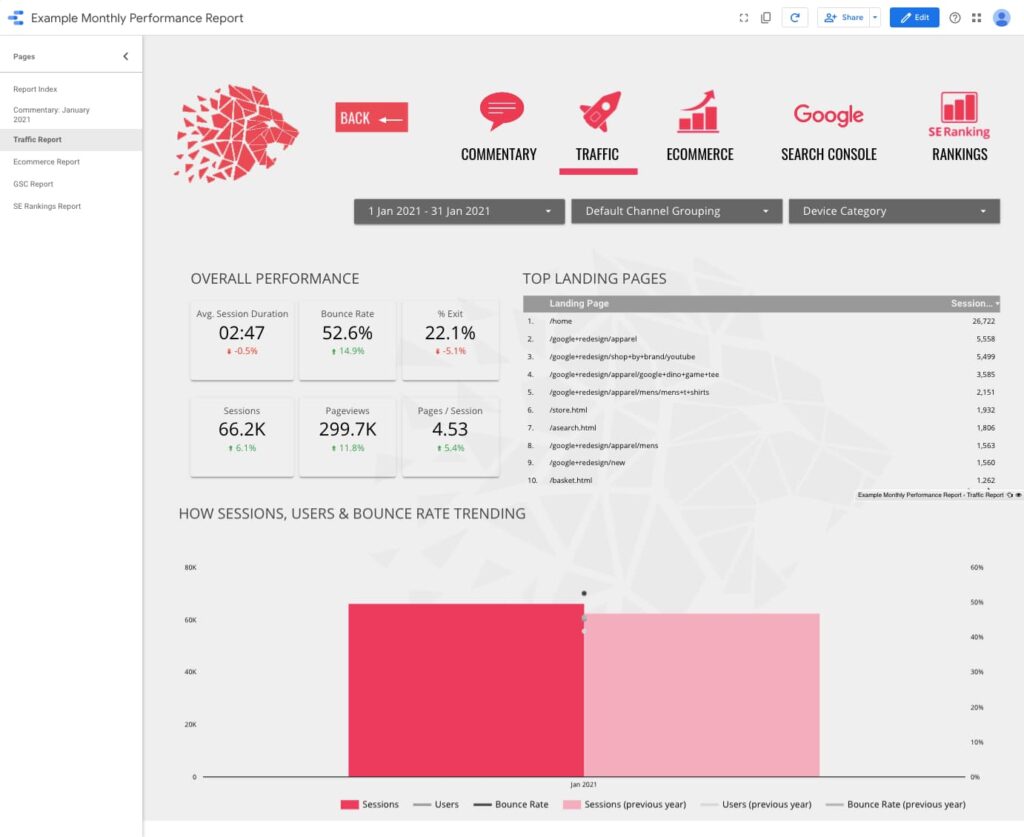Screen dimensions: 1024x837
Task: Open the date range dropdown
Action: click(x=459, y=211)
